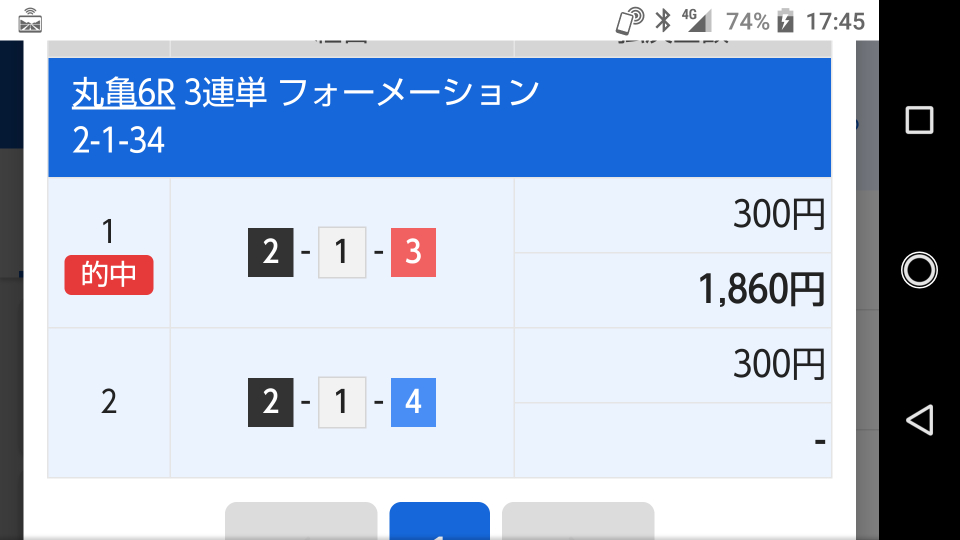Tap the 17:45 clock display
Image resolution: width=960 pixels, height=540 pixels.
pyautogui.click(x=835, y=21)
